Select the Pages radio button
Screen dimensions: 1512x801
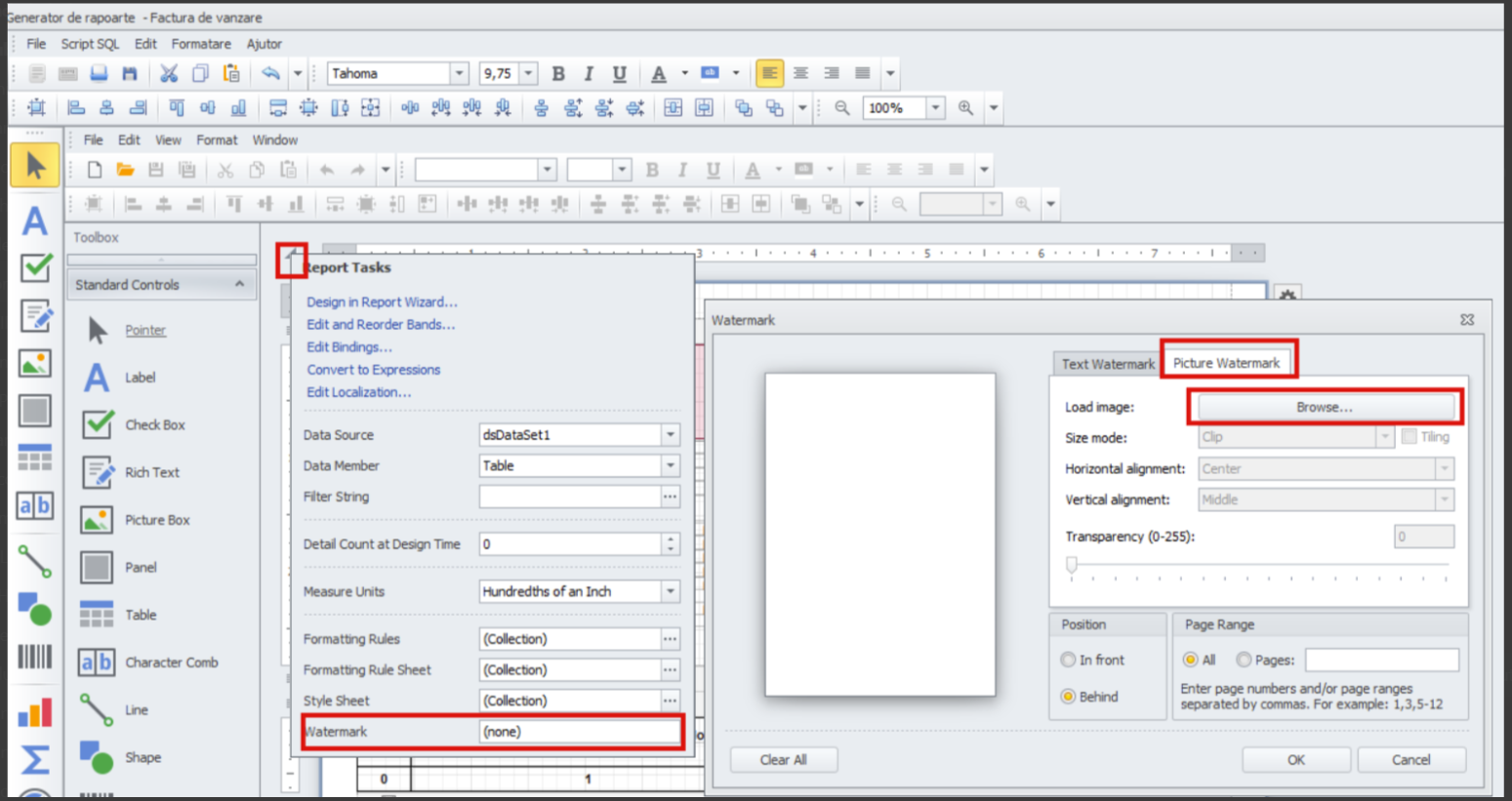click(1244, 661)
